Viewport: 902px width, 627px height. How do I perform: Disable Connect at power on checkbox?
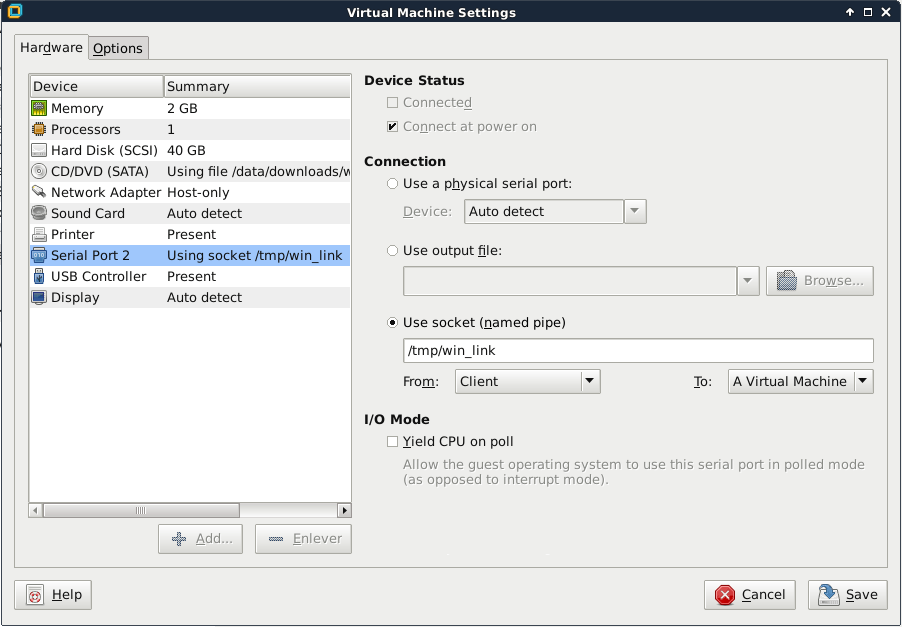393,127
